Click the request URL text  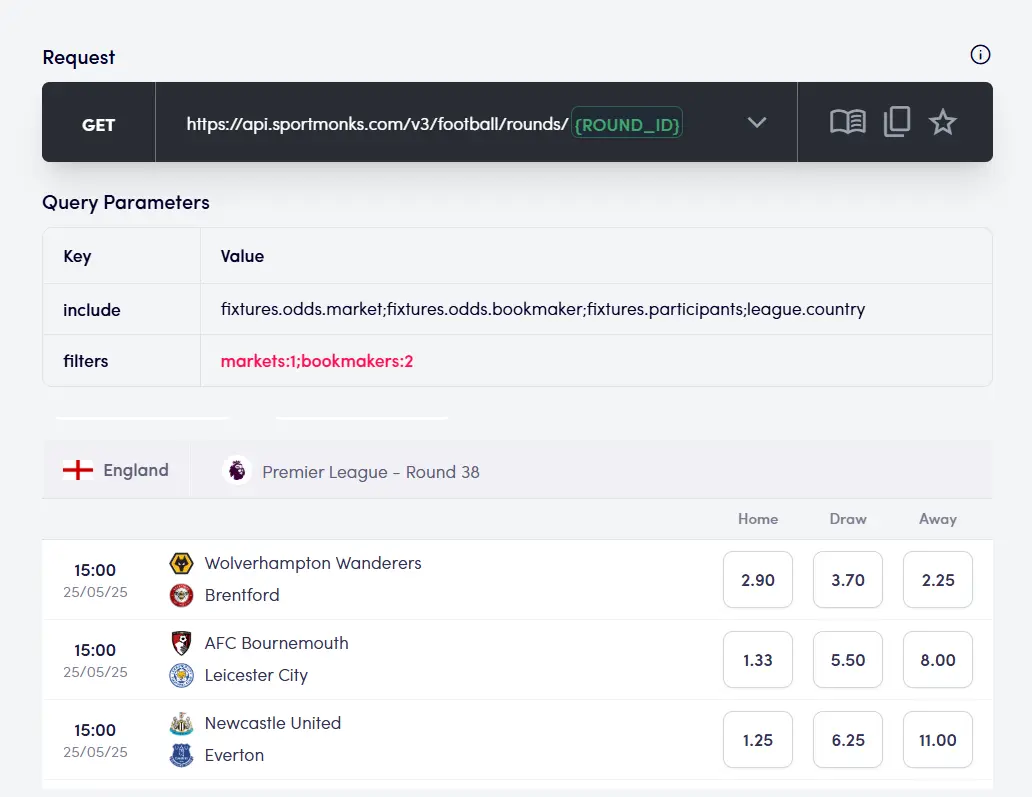(377, 124)
